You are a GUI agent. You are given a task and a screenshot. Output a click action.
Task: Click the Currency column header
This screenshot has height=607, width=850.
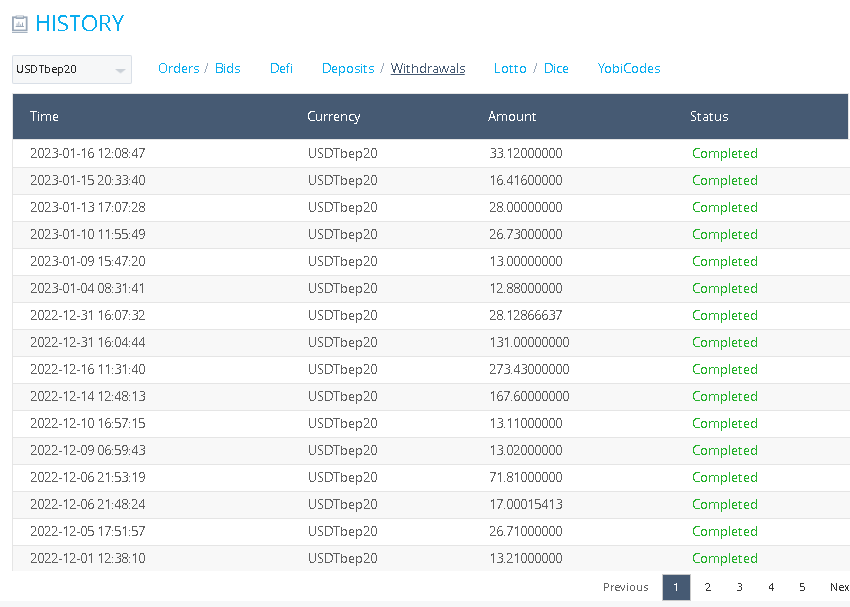[x=333, y=117]
